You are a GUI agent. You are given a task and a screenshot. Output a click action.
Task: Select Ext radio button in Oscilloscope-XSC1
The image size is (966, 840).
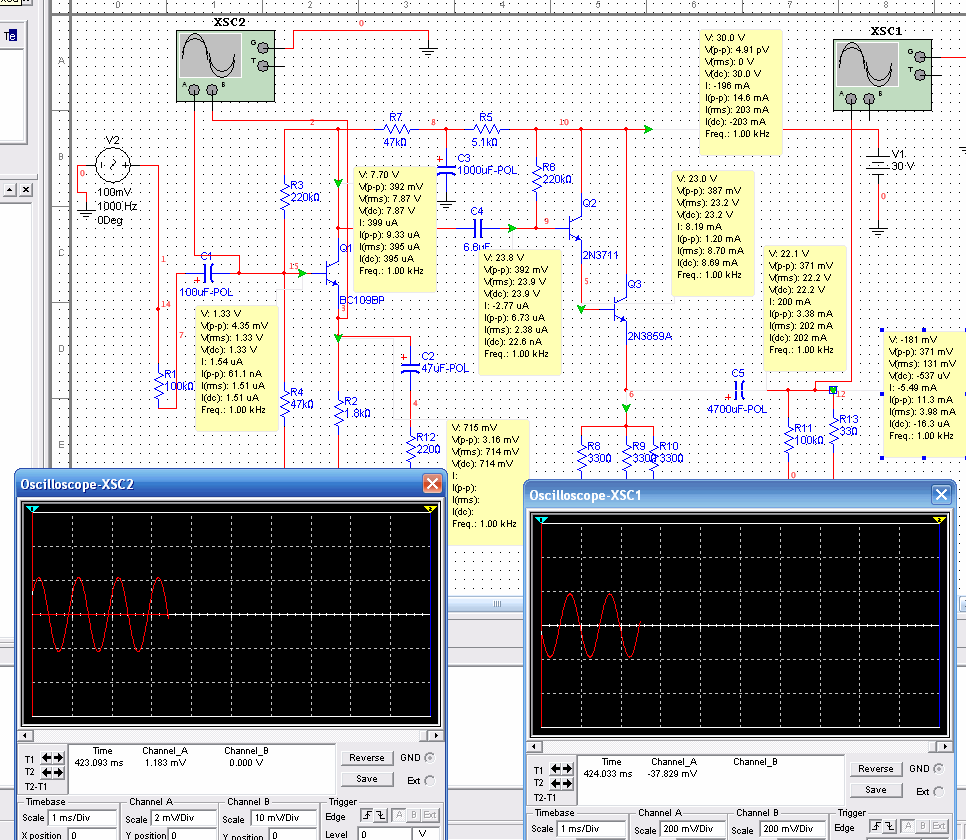pos(938,791)
